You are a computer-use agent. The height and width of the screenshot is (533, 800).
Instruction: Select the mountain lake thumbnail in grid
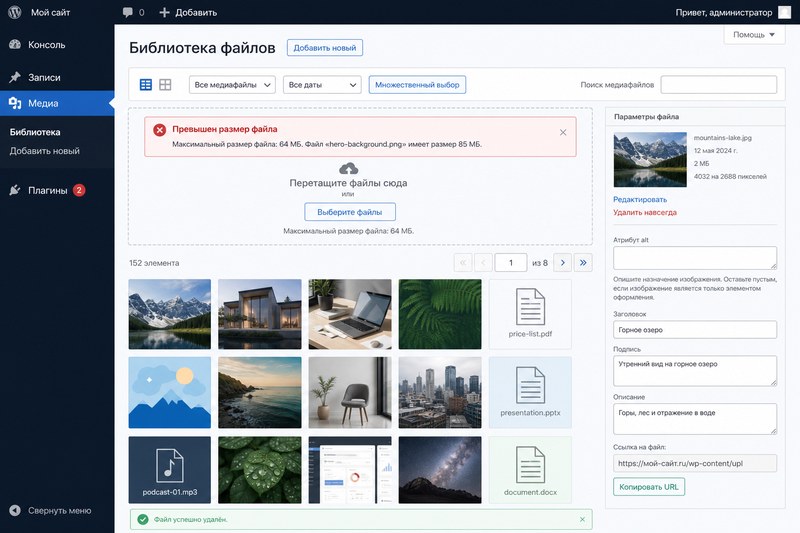point(169,314)
